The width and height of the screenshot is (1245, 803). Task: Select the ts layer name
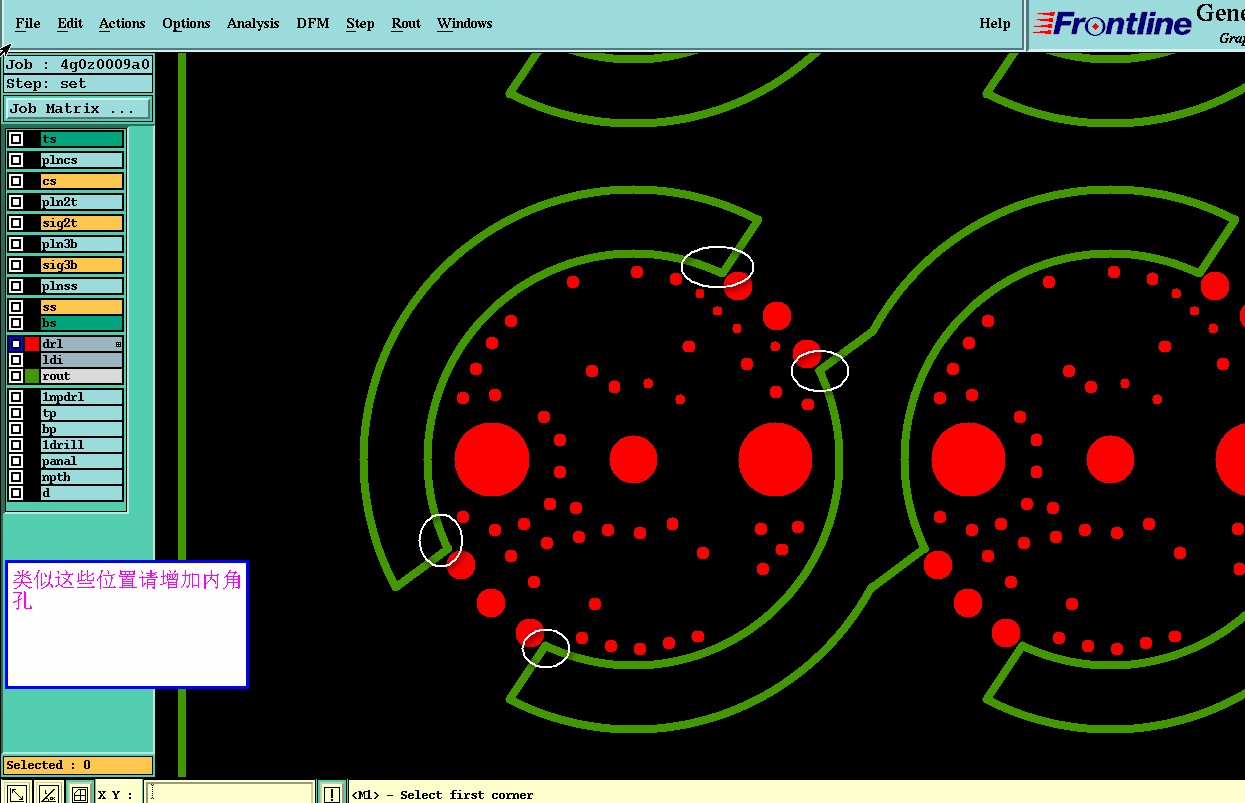coord(82,139)
